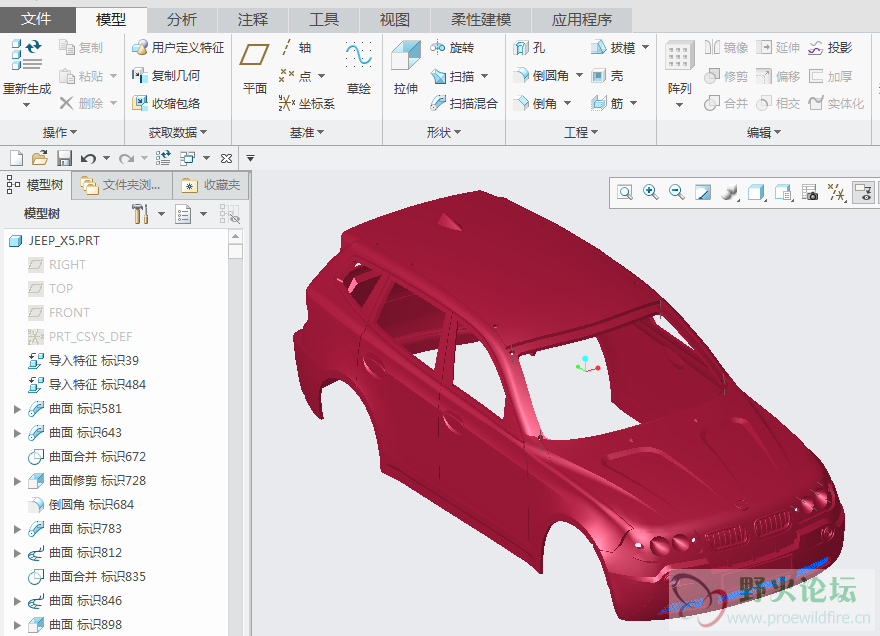Create a new file from quick access toolbar
This screenshot has width=880, height=636.
tap(16, 158)
